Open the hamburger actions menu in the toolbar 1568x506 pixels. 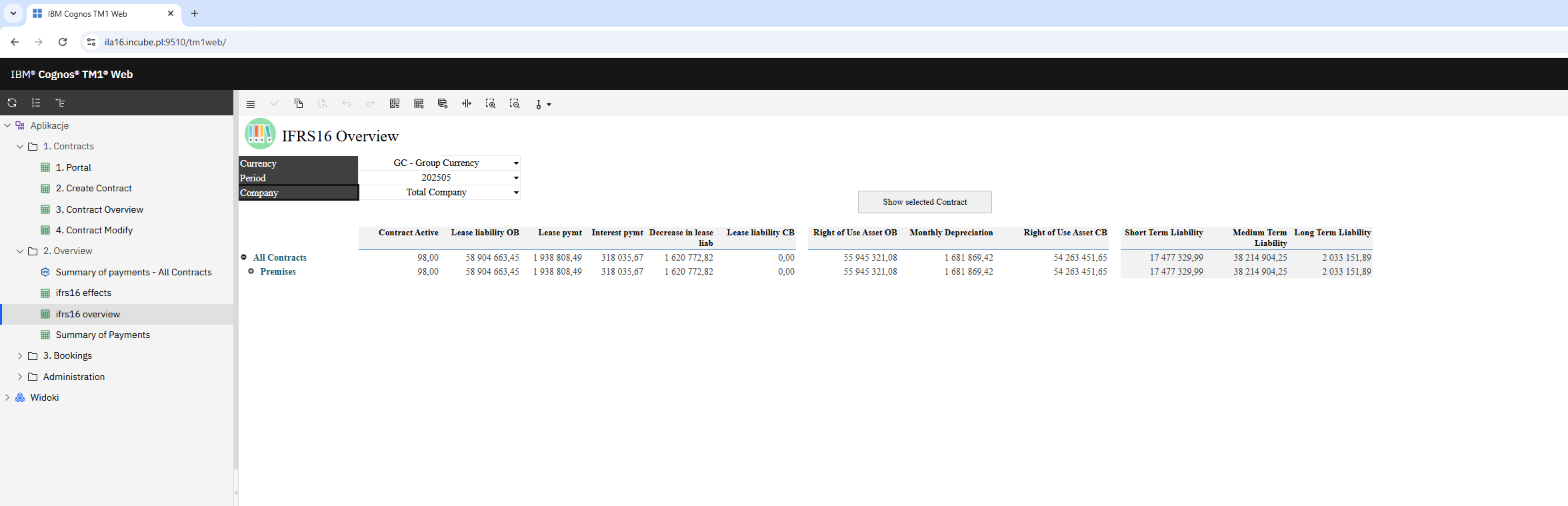point(251,104)
